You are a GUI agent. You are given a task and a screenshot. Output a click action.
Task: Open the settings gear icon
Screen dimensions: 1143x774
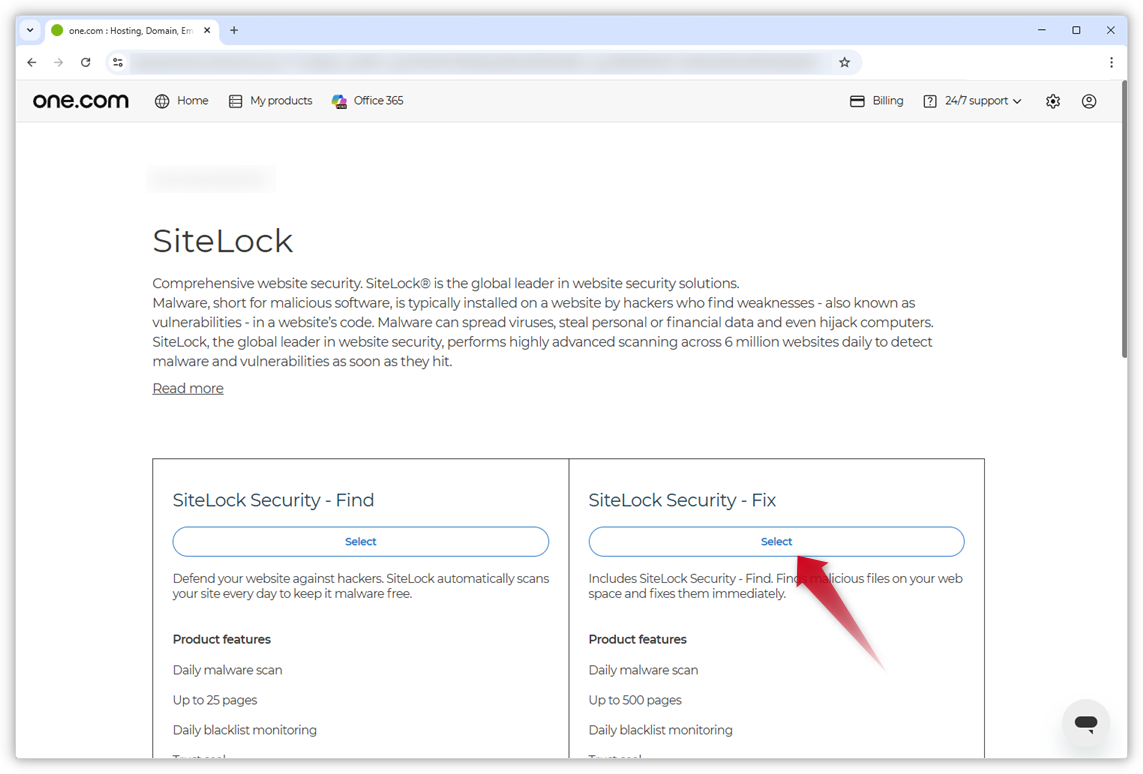tap(1053, 101)
